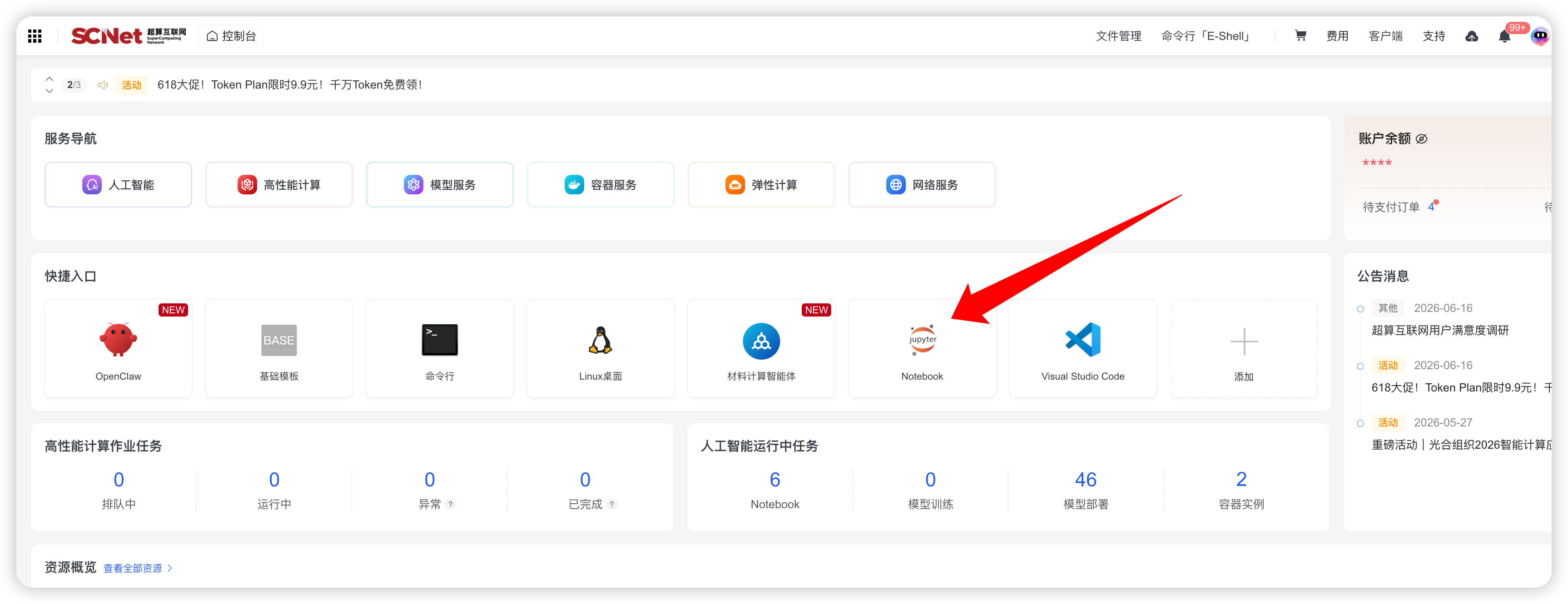Open the shopping cart icon
1568x604 pixels.
tap(1300, 35)
